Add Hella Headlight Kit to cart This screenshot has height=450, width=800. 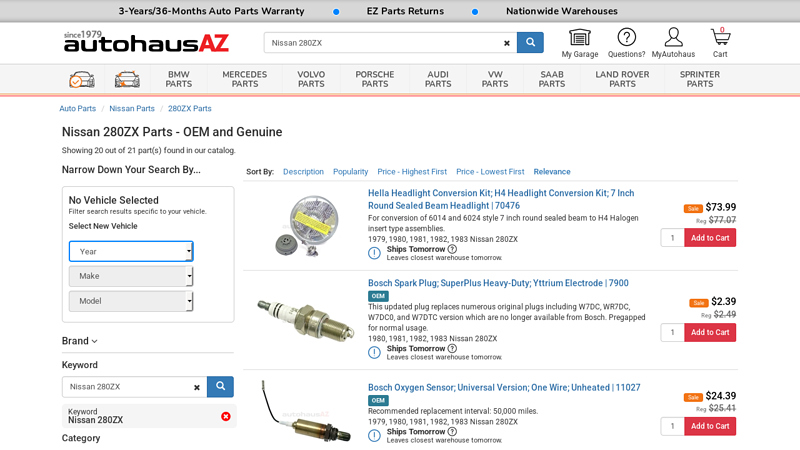(710, 238)
